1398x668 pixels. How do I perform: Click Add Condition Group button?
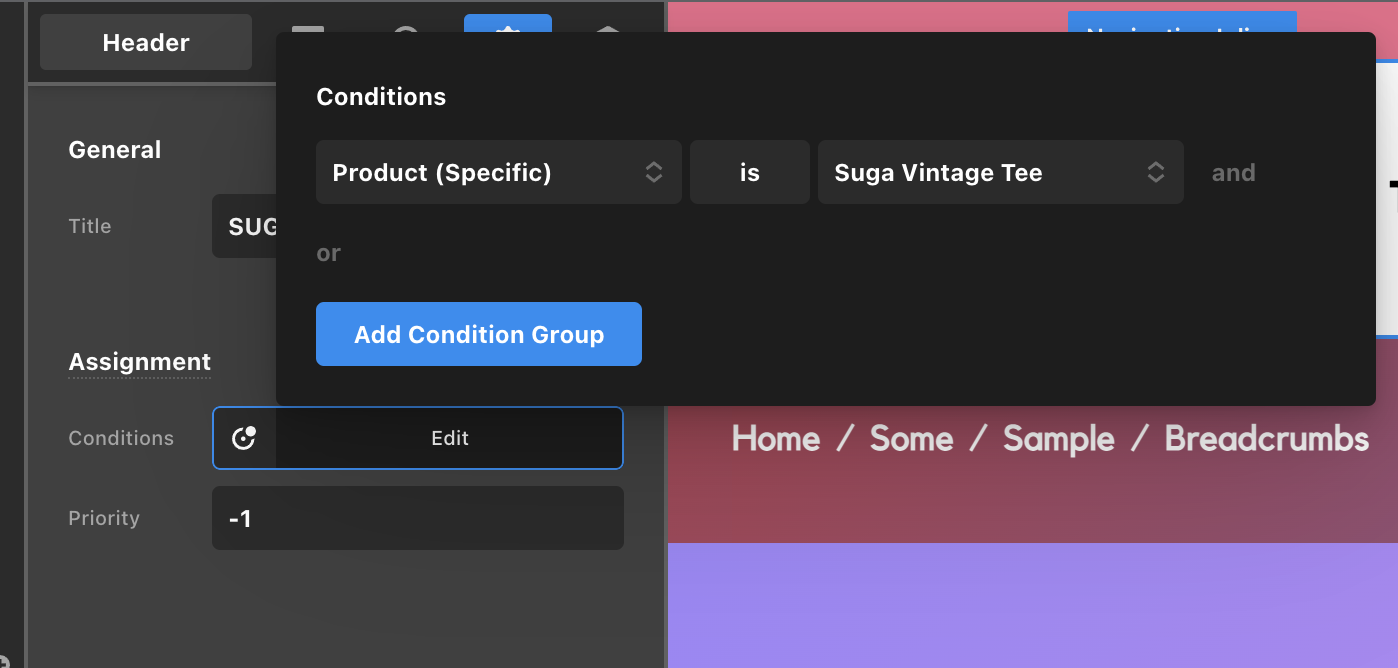point(478,334)
